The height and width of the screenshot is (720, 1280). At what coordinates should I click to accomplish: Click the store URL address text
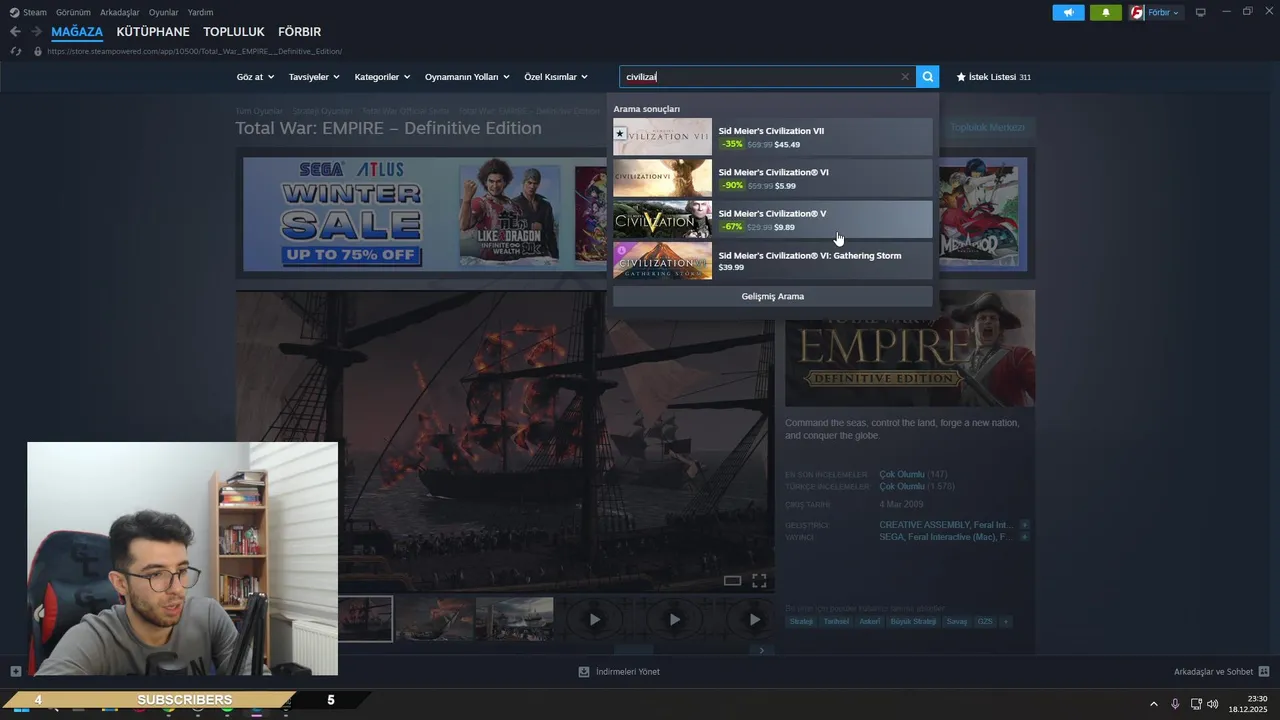(195, 51)
